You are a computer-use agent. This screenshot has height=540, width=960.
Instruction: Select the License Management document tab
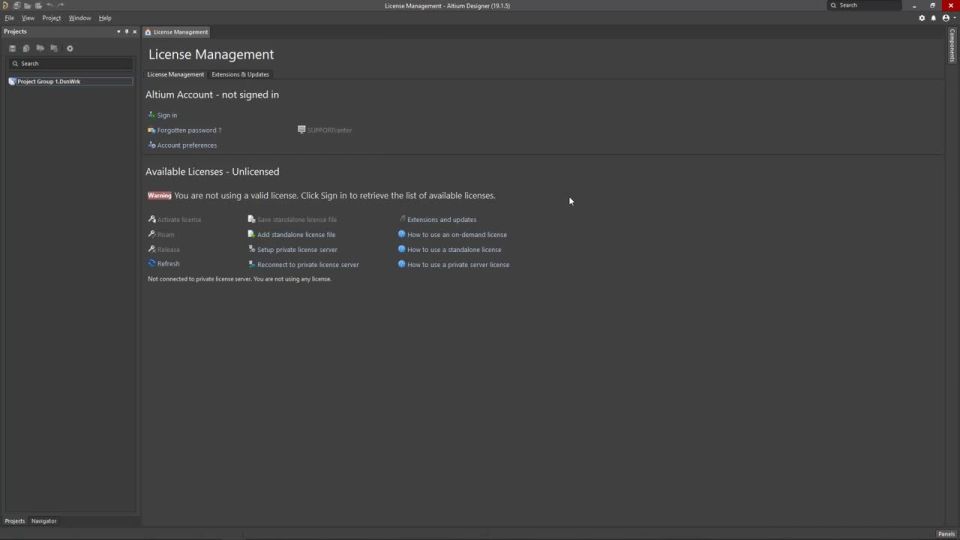click(176, 32)
